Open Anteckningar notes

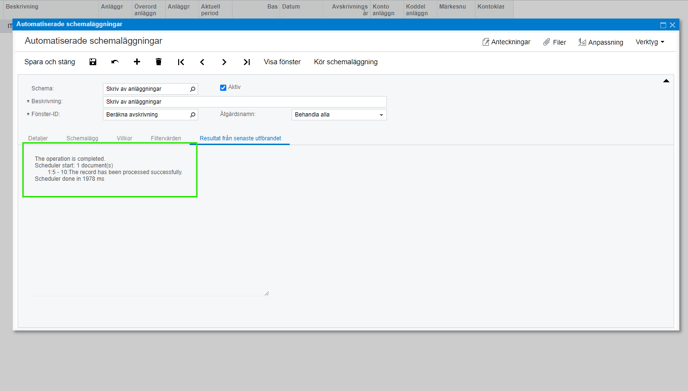pyautogui.click(x=506, y=42)
